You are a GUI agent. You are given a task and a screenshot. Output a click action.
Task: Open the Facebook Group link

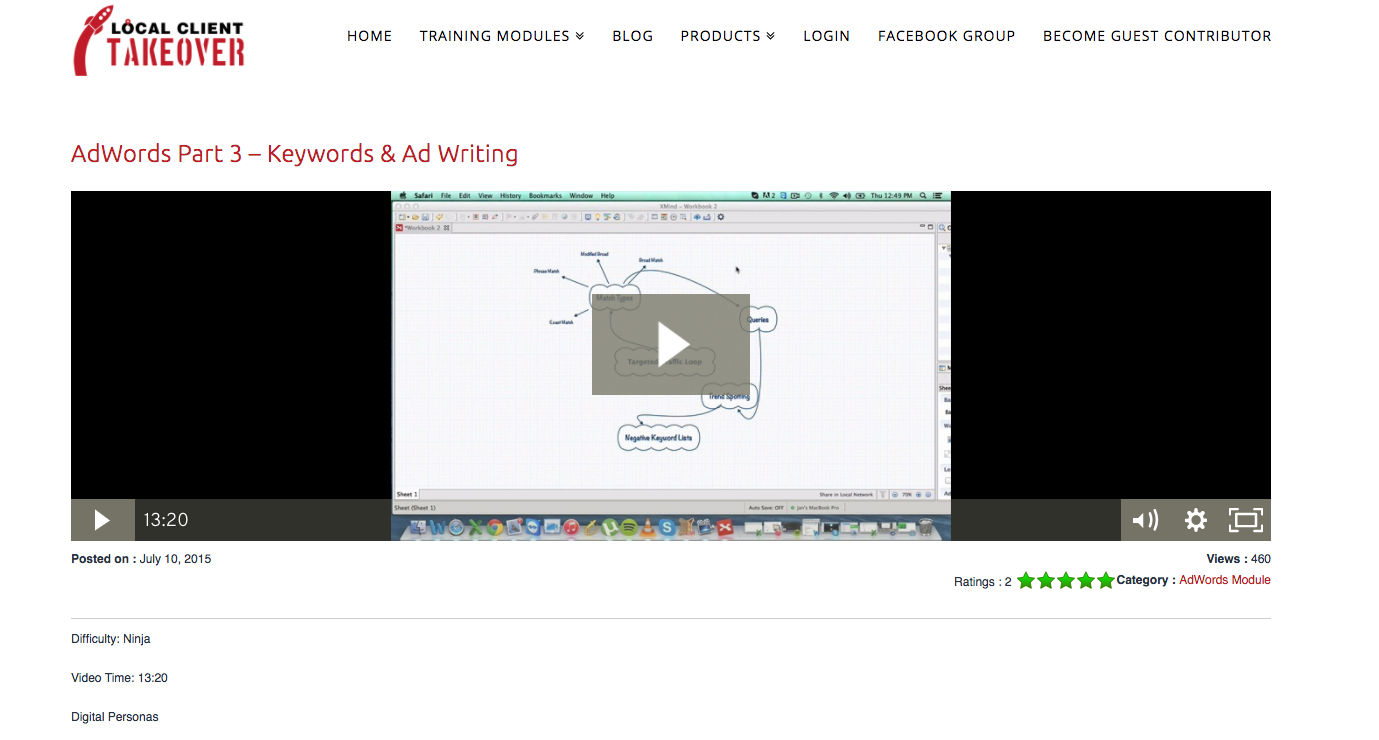tap(946, 36)
